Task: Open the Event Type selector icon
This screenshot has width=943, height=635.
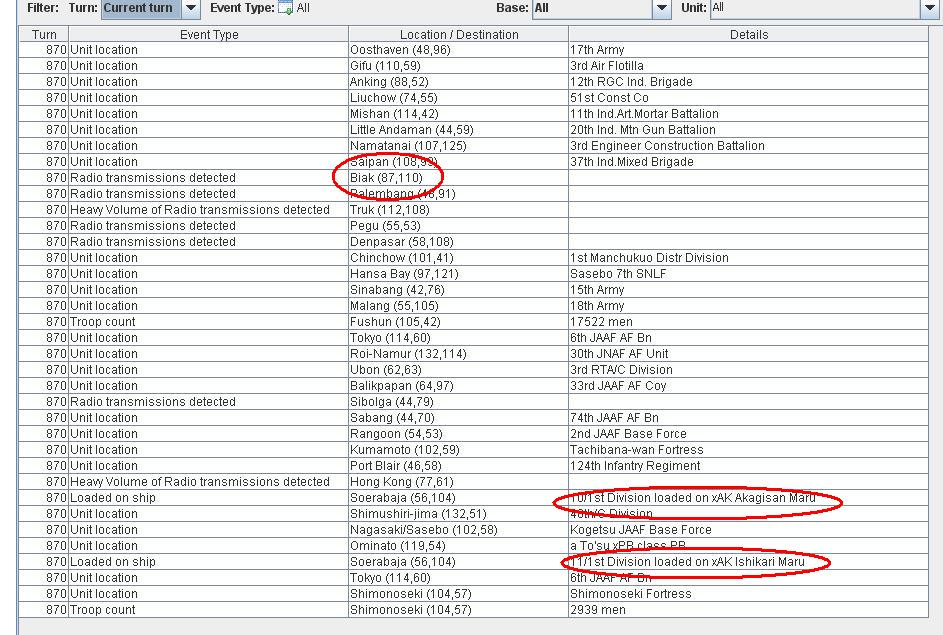Action: 286,8
